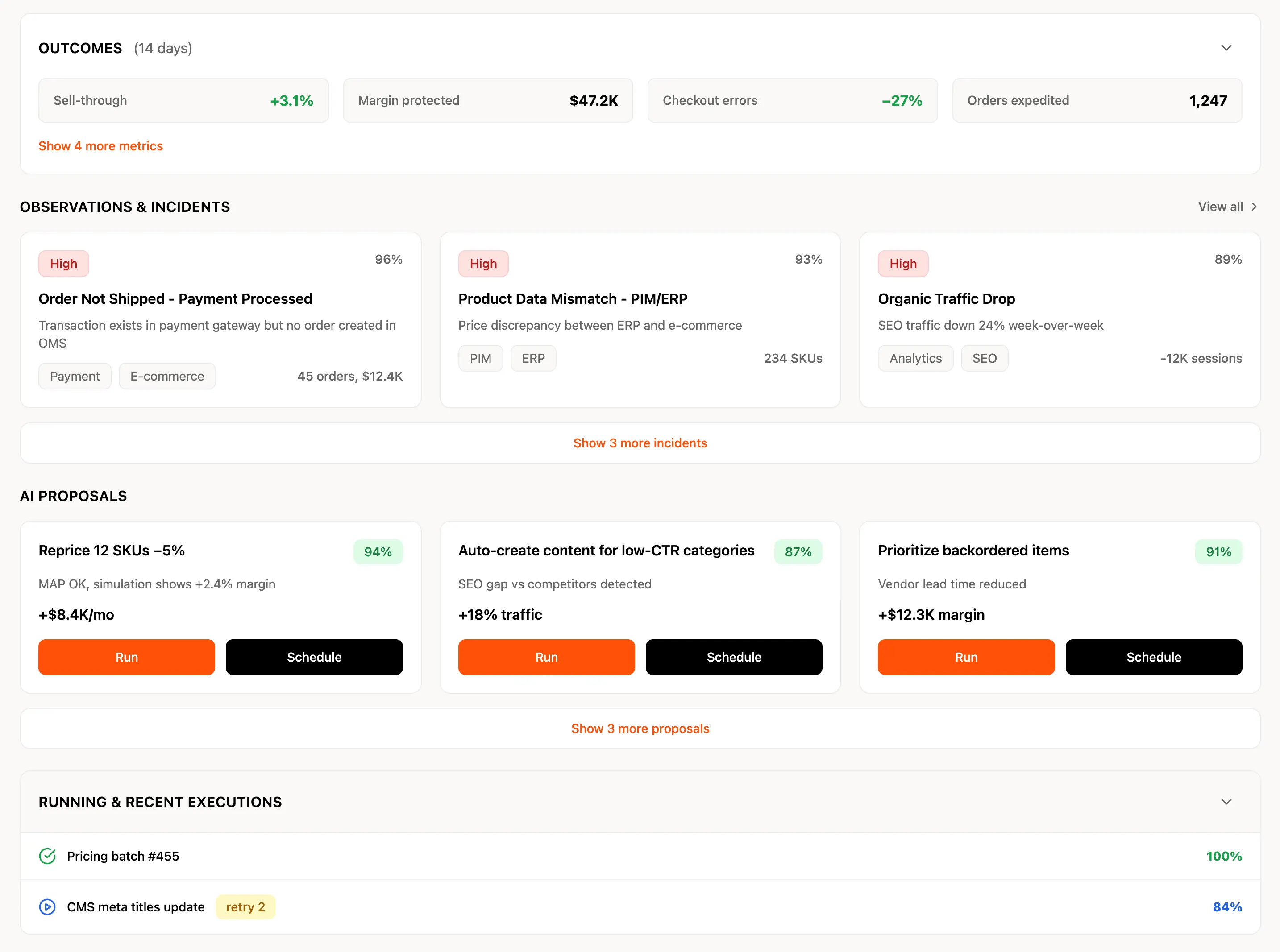Schedule the Reprice 12 SKUs proposal

(314, 657)
